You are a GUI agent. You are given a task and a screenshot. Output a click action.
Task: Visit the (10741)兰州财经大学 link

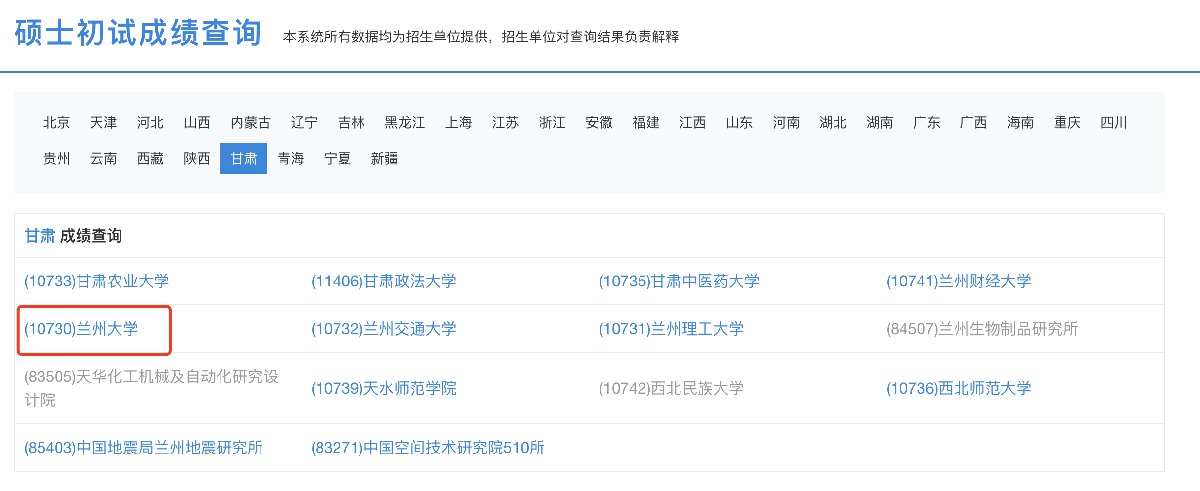click(x=958, y=281)
